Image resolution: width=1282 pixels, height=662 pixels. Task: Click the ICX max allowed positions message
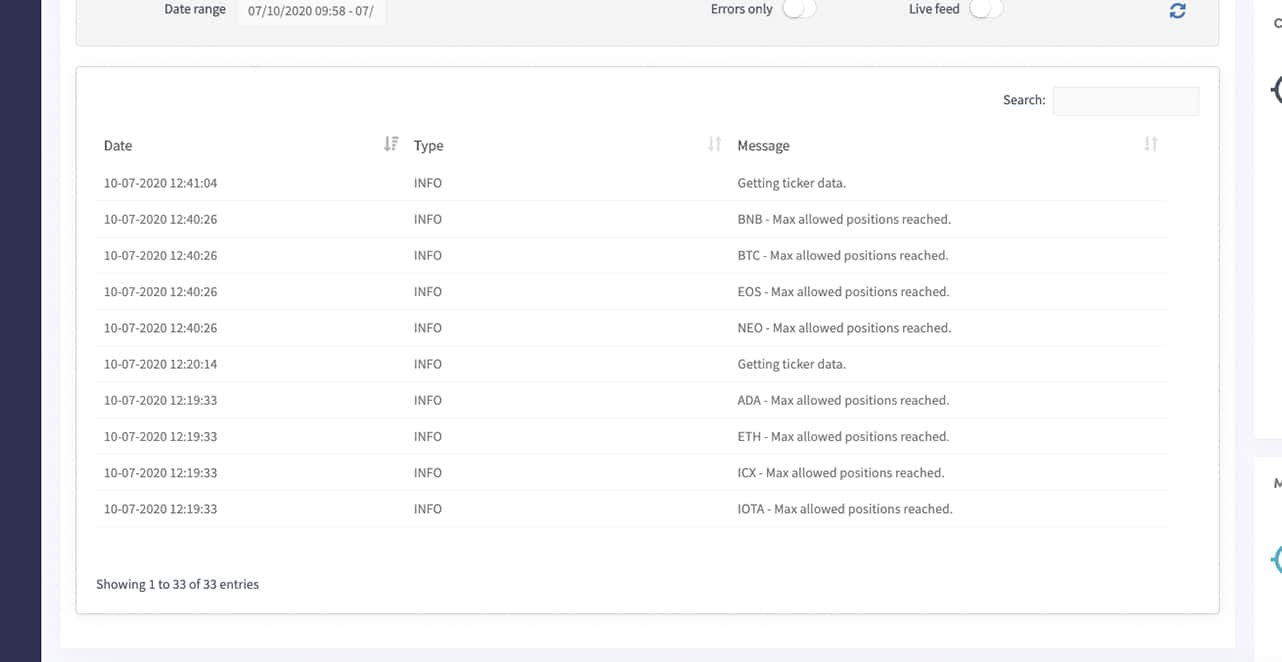click(841, 473)
